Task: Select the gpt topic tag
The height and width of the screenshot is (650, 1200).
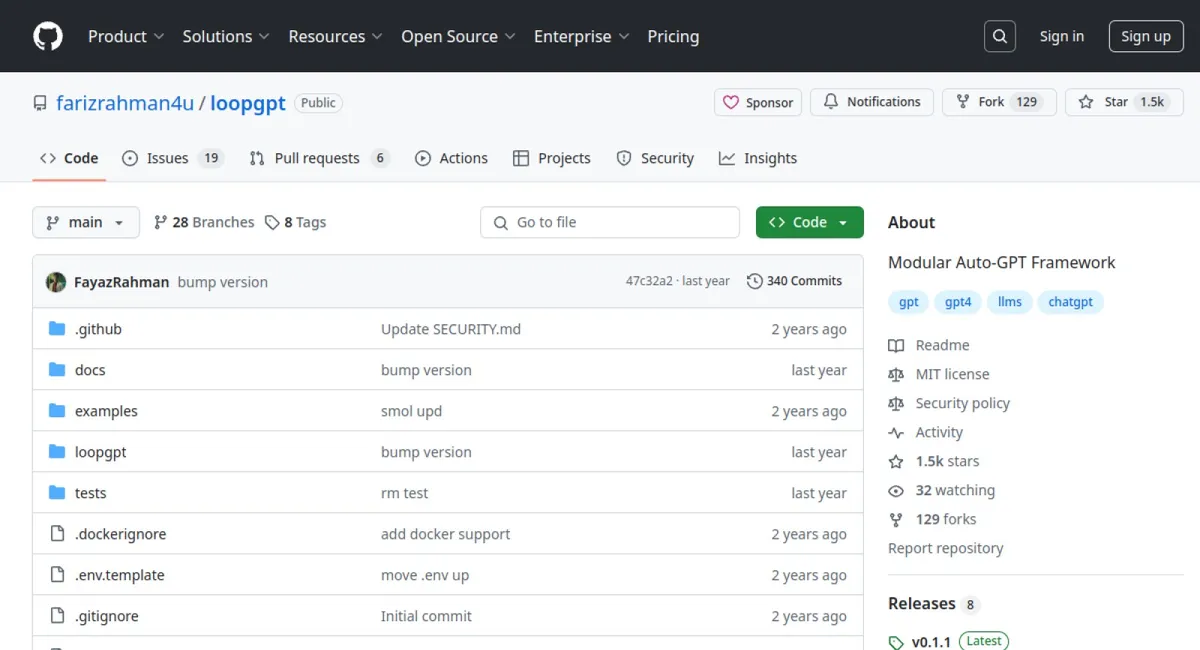Action: tap(908, 302)
